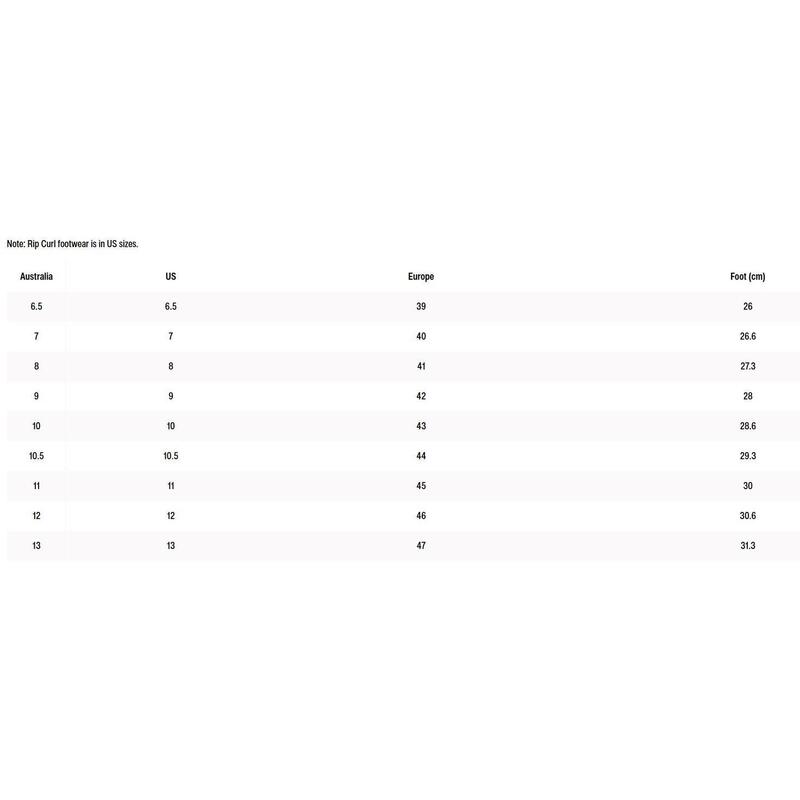Select Australia size 6.5 cell
The width and height of the screenshot is (800, 800).
[36, 307]
